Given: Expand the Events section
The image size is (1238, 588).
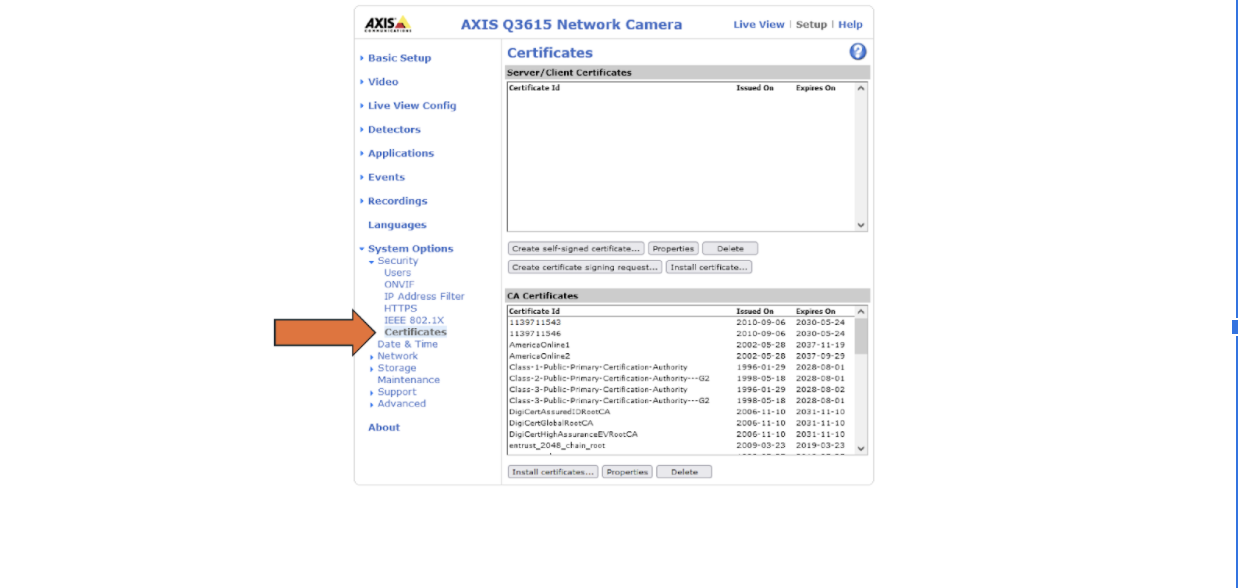Looking at the screenshot, I should point(387,176).
